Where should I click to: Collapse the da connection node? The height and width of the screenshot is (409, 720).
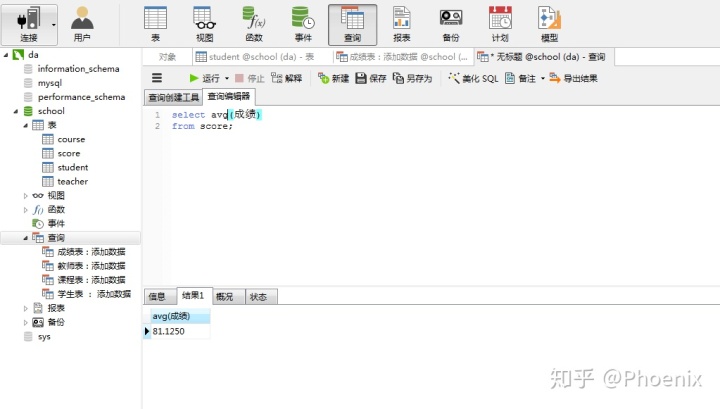tap(6, 55)
